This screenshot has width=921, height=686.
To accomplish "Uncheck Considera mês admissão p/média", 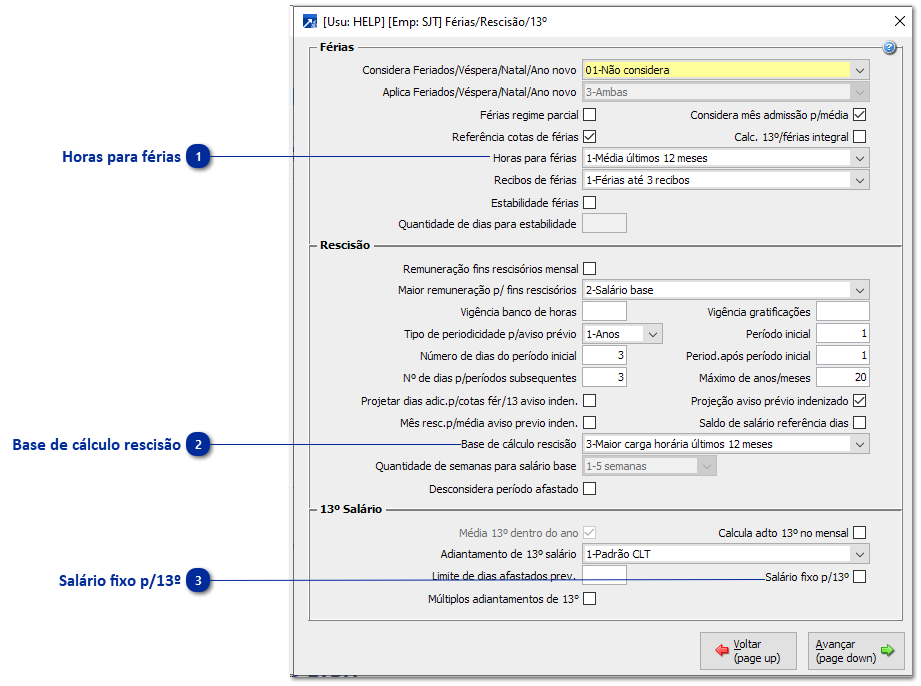I will [859, 115].
